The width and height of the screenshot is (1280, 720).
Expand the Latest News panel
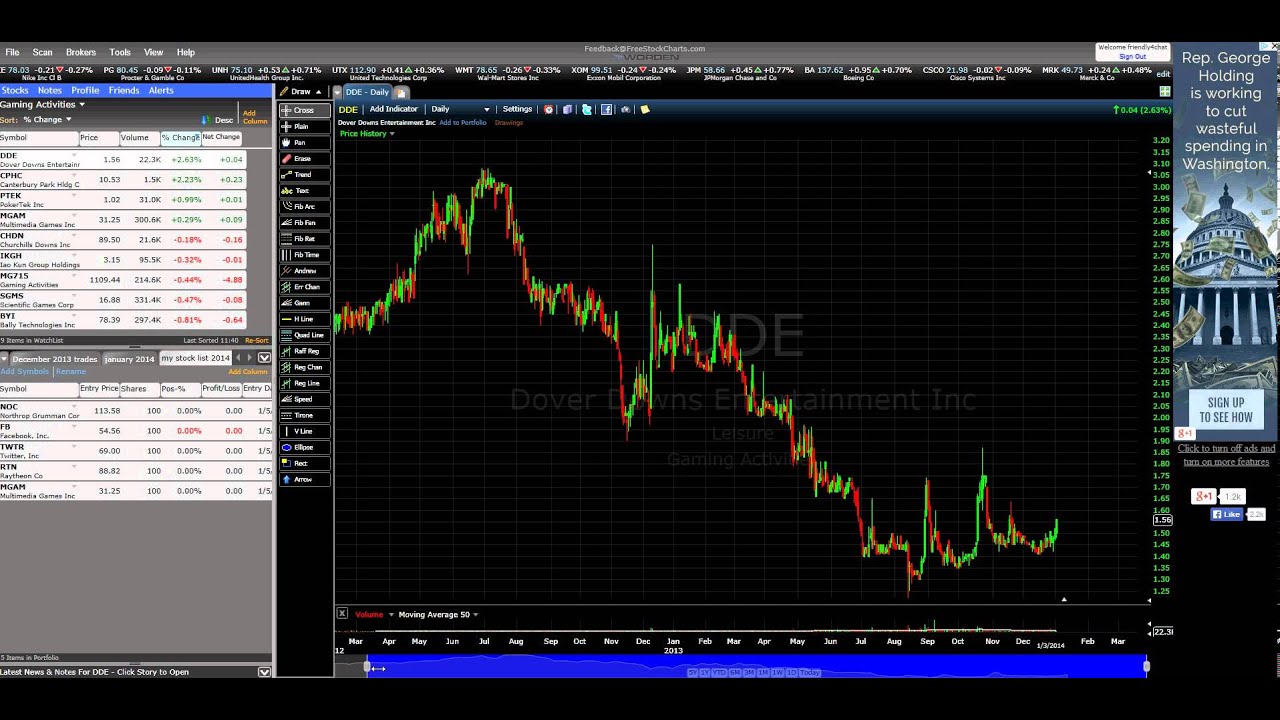[264, 672]
